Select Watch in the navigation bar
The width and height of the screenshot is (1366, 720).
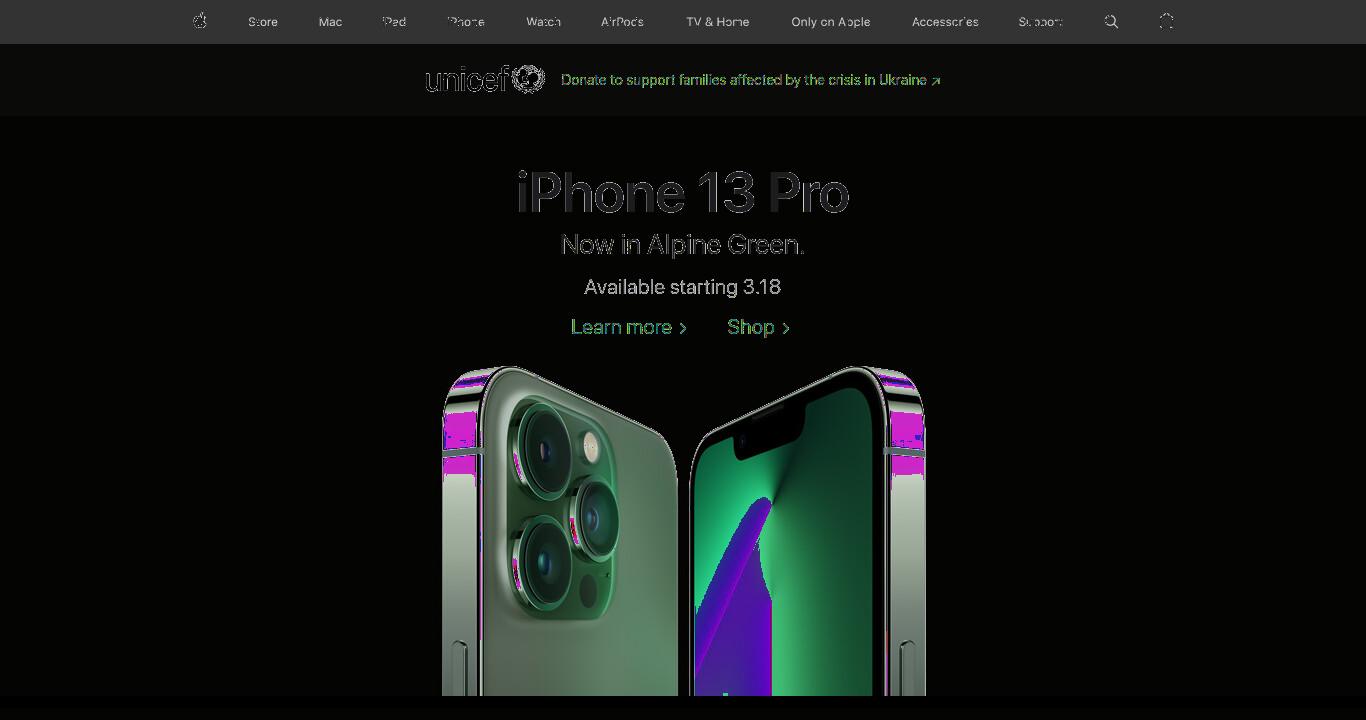coord(543,22)
